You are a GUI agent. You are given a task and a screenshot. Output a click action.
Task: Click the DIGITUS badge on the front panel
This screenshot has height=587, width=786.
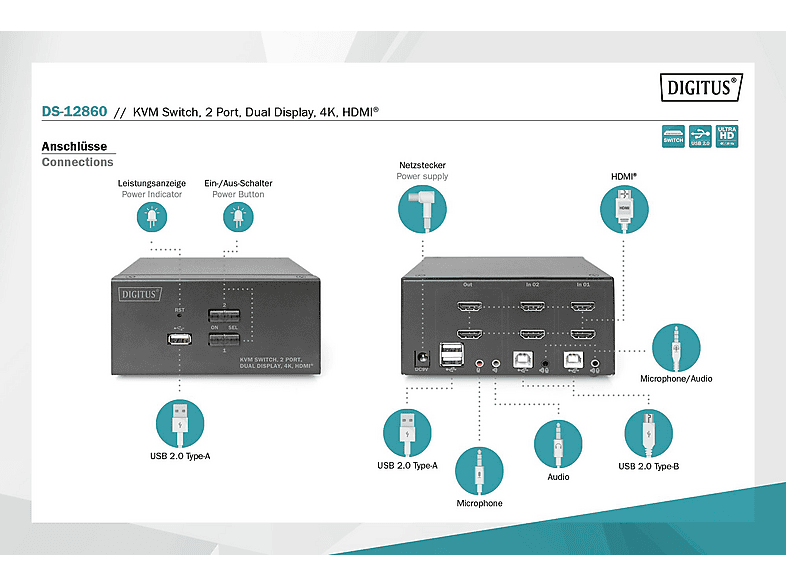click(140, 294)
